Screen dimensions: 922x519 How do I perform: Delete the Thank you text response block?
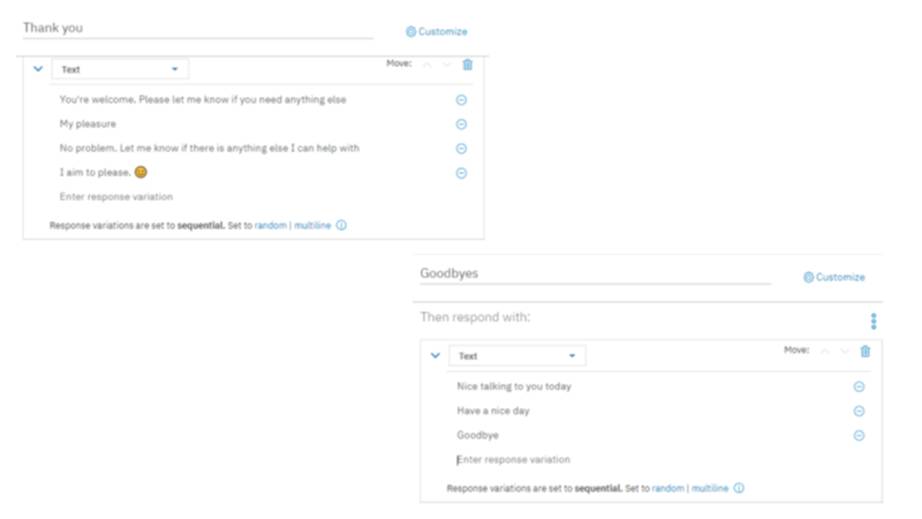pyautogui.click(x=468, y=65)
